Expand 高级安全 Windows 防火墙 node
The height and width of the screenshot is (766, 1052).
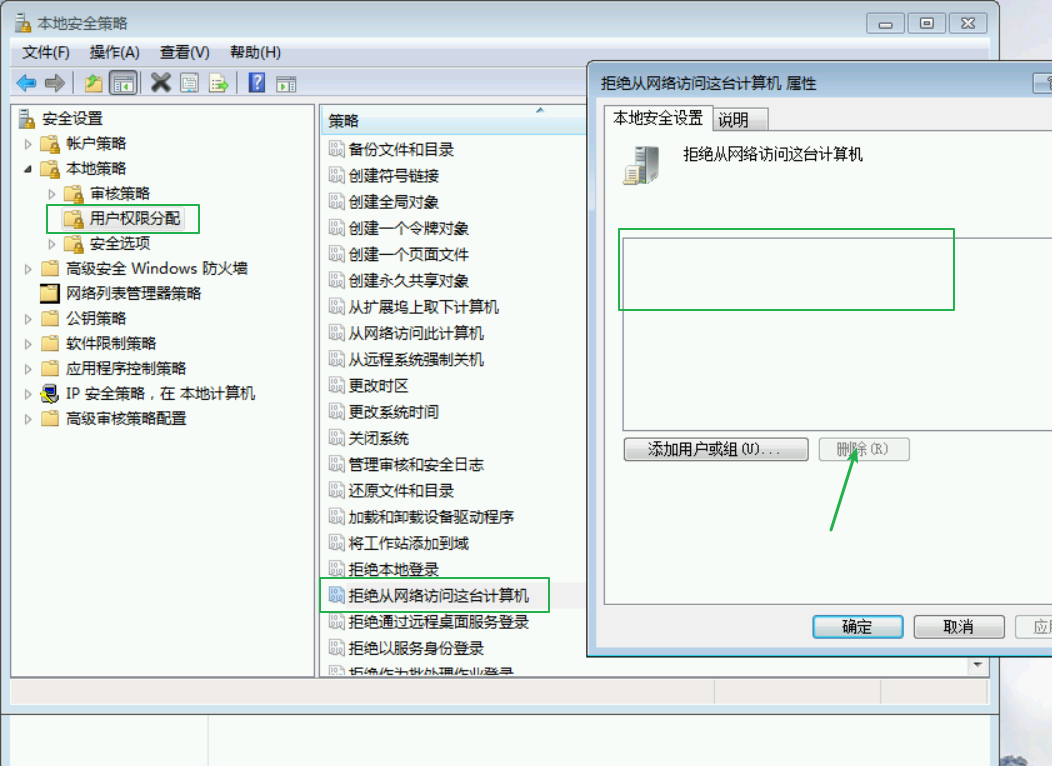pos(28,270)
